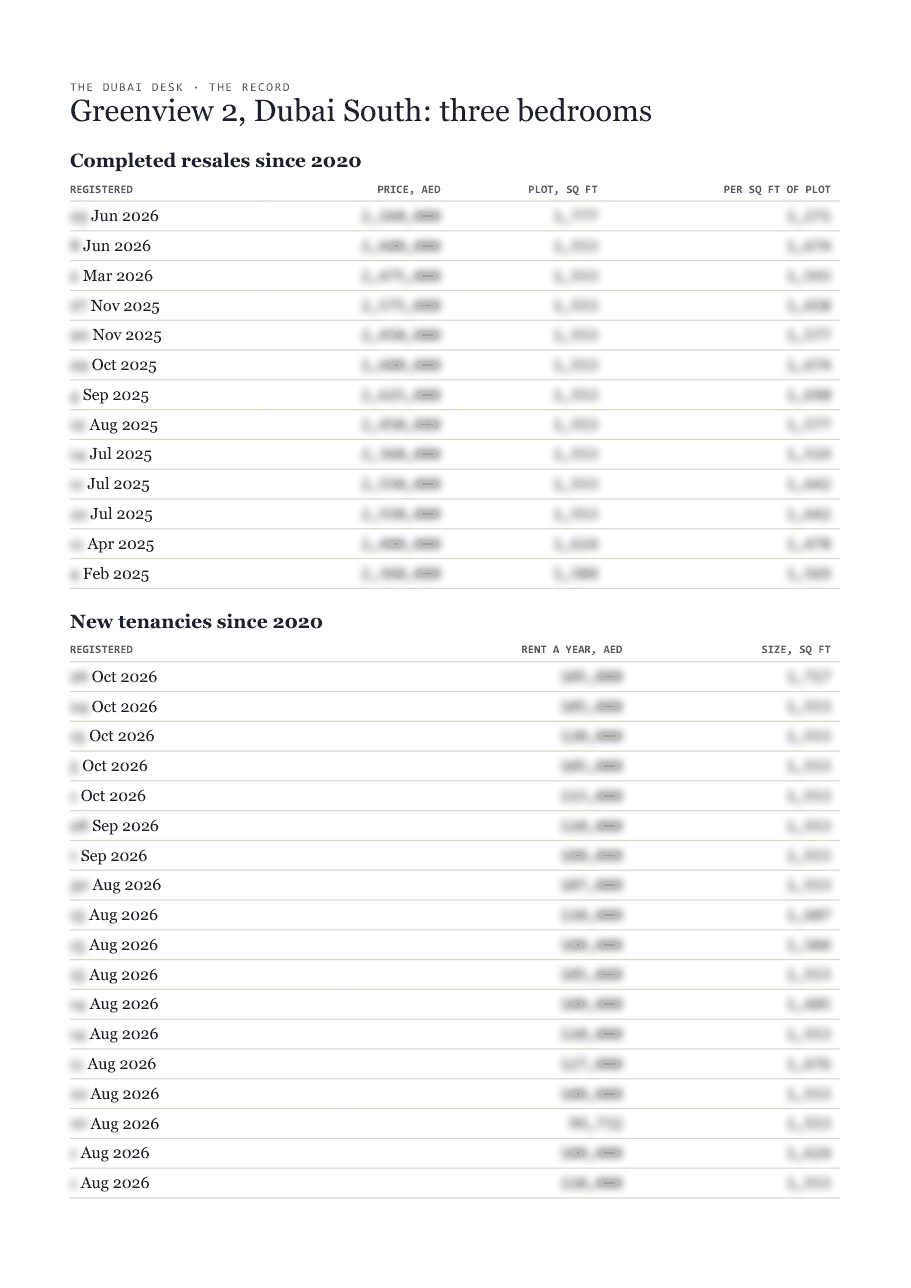Select the Mar 2026 resale row
The height and width of the screenshot is (1288, 911).
[x=455, y=276]
